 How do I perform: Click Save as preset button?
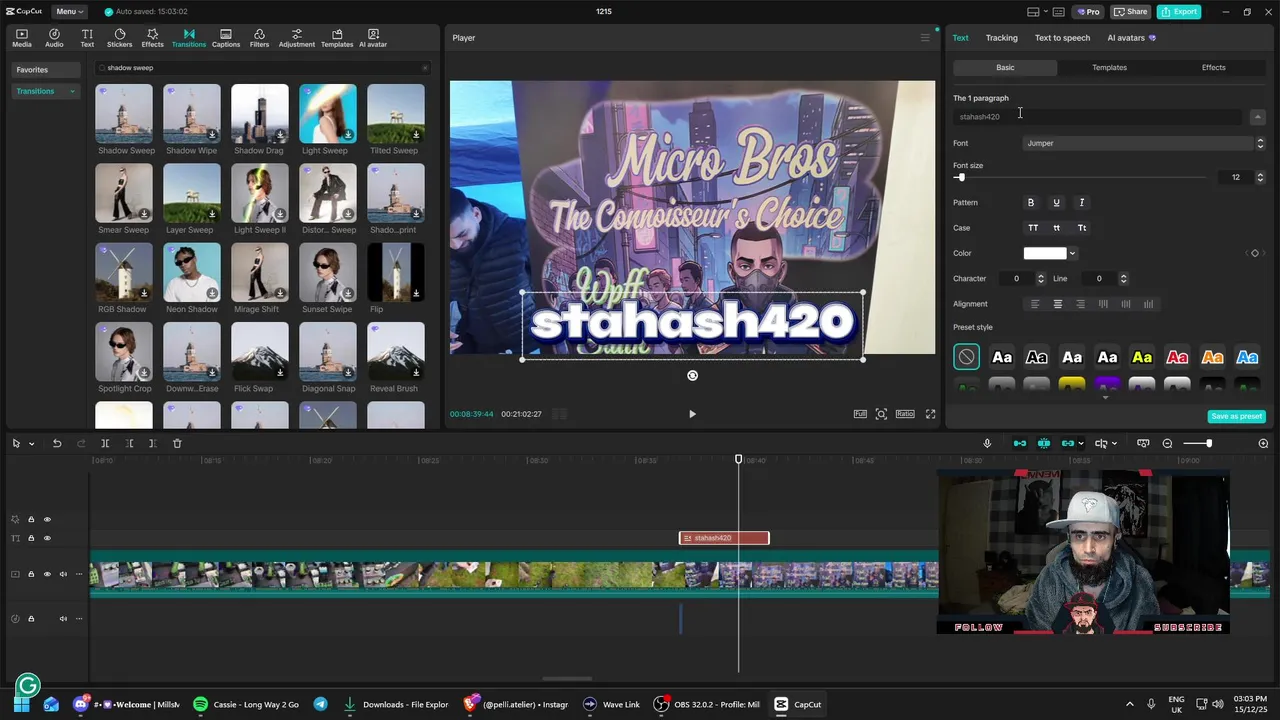pyautogui.click(x=1237, y=416)
